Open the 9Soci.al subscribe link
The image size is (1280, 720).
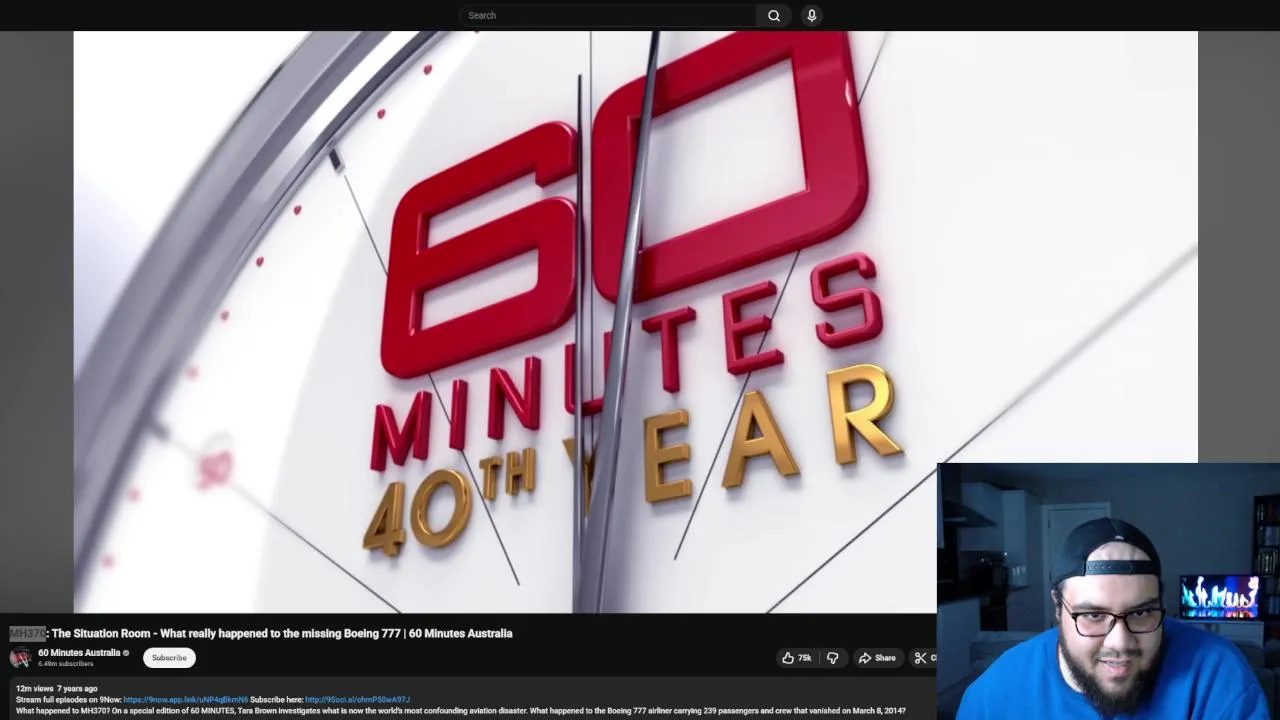click(357, 700)
